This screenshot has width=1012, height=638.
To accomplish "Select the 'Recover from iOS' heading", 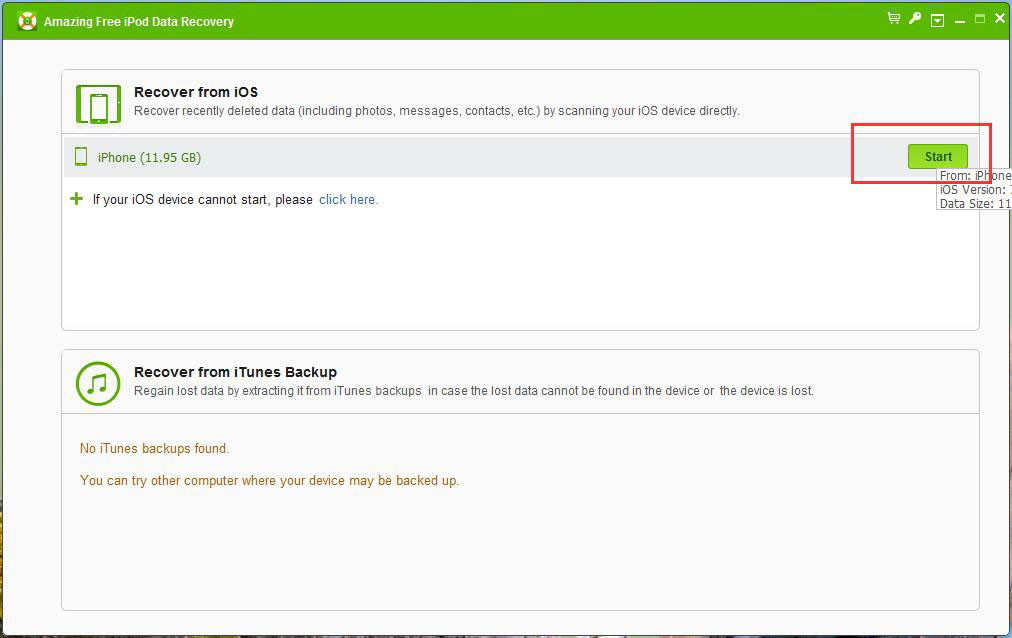I will 196,92.
